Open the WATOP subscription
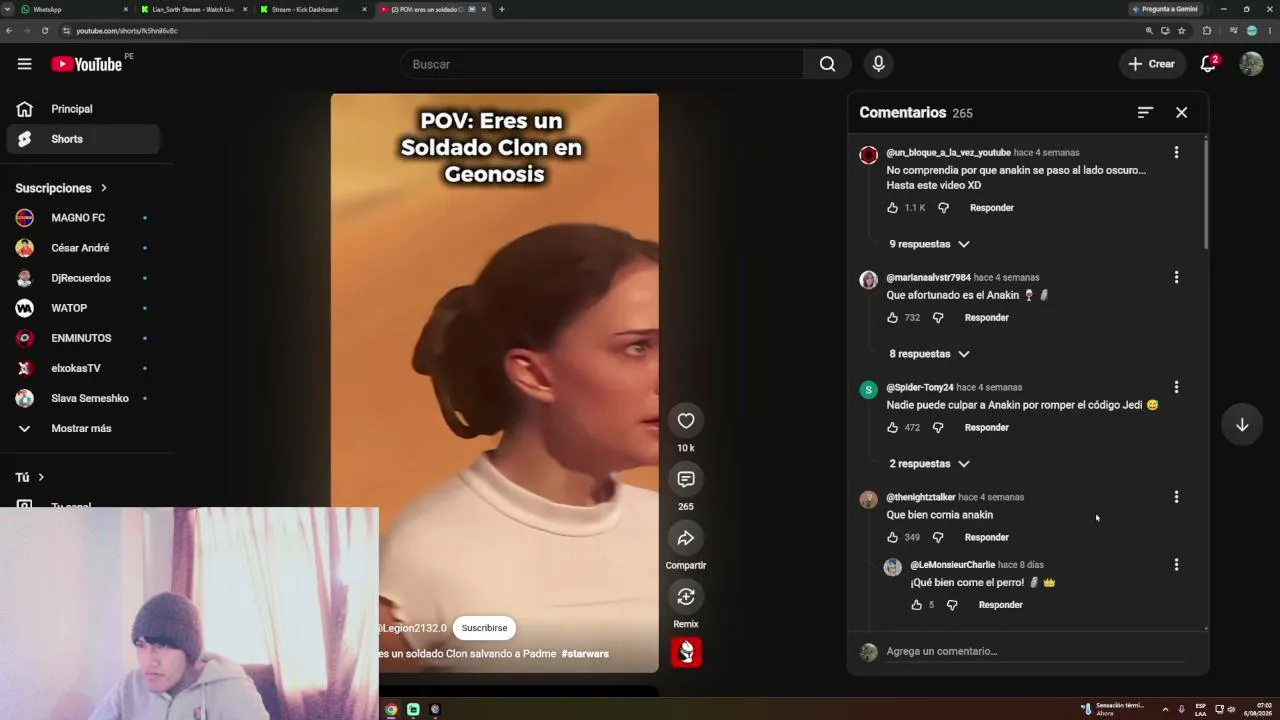This screenshot has height=720, width=1280. pyautogui.click(x=83, y=308)
